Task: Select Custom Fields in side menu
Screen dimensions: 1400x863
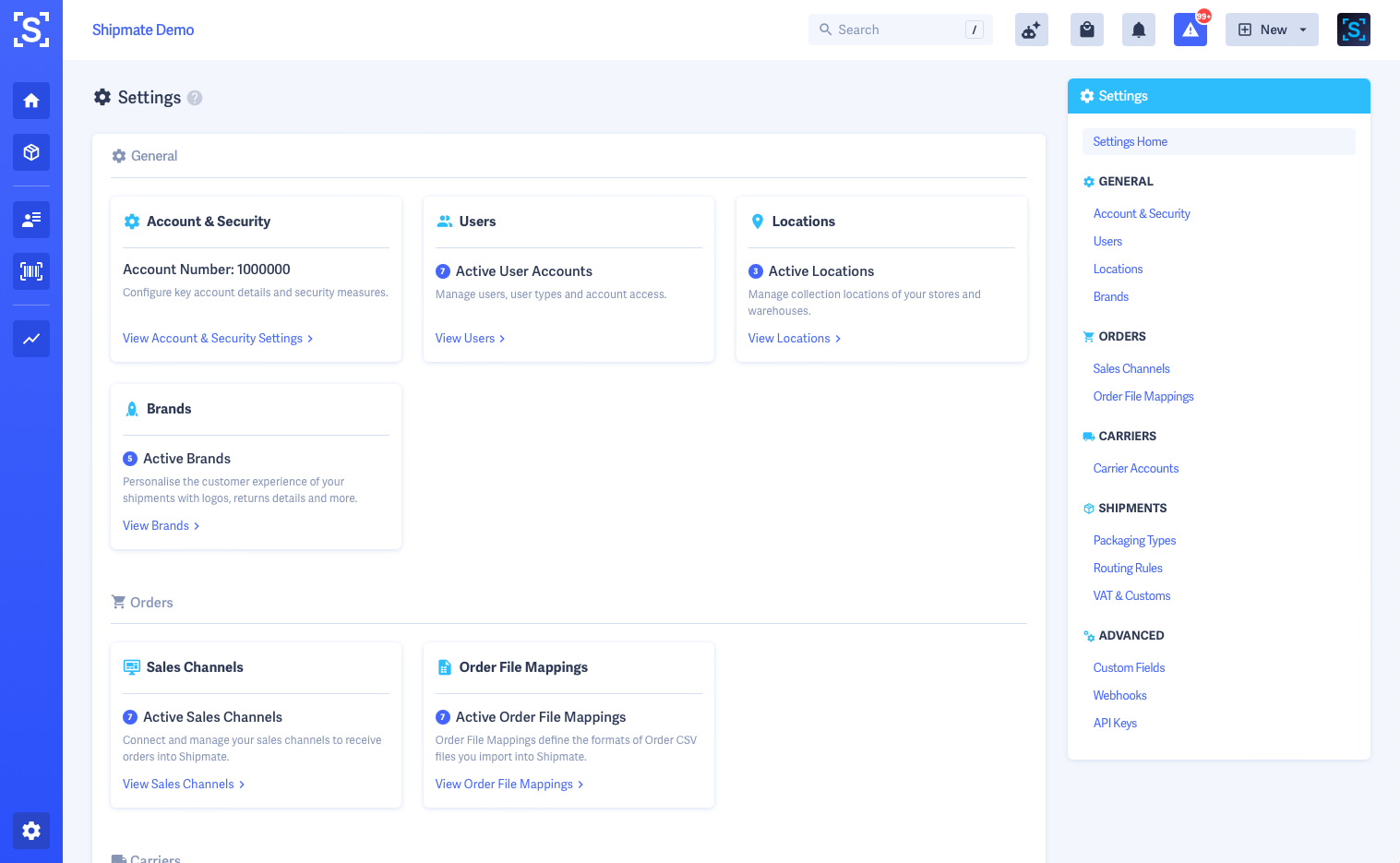Action: (x=1129, y=667)
